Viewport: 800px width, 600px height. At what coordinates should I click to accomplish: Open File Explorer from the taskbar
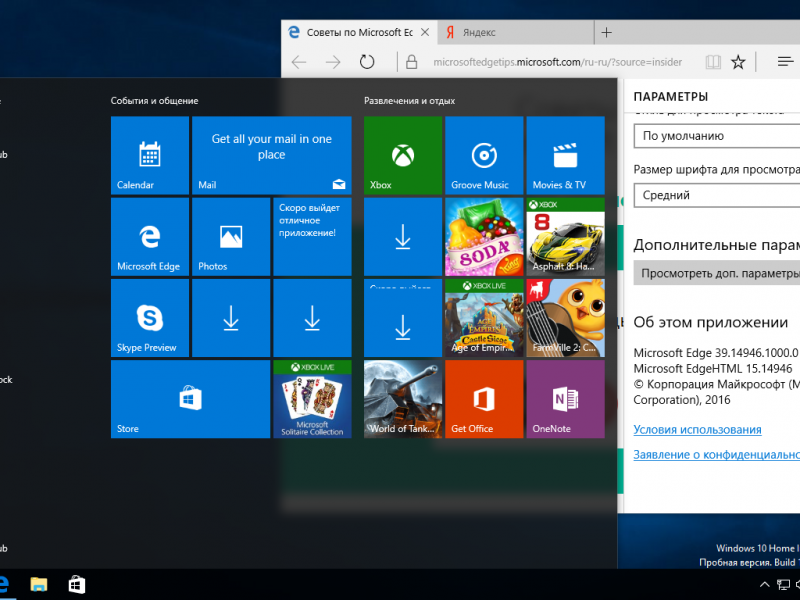coord(39,585)
